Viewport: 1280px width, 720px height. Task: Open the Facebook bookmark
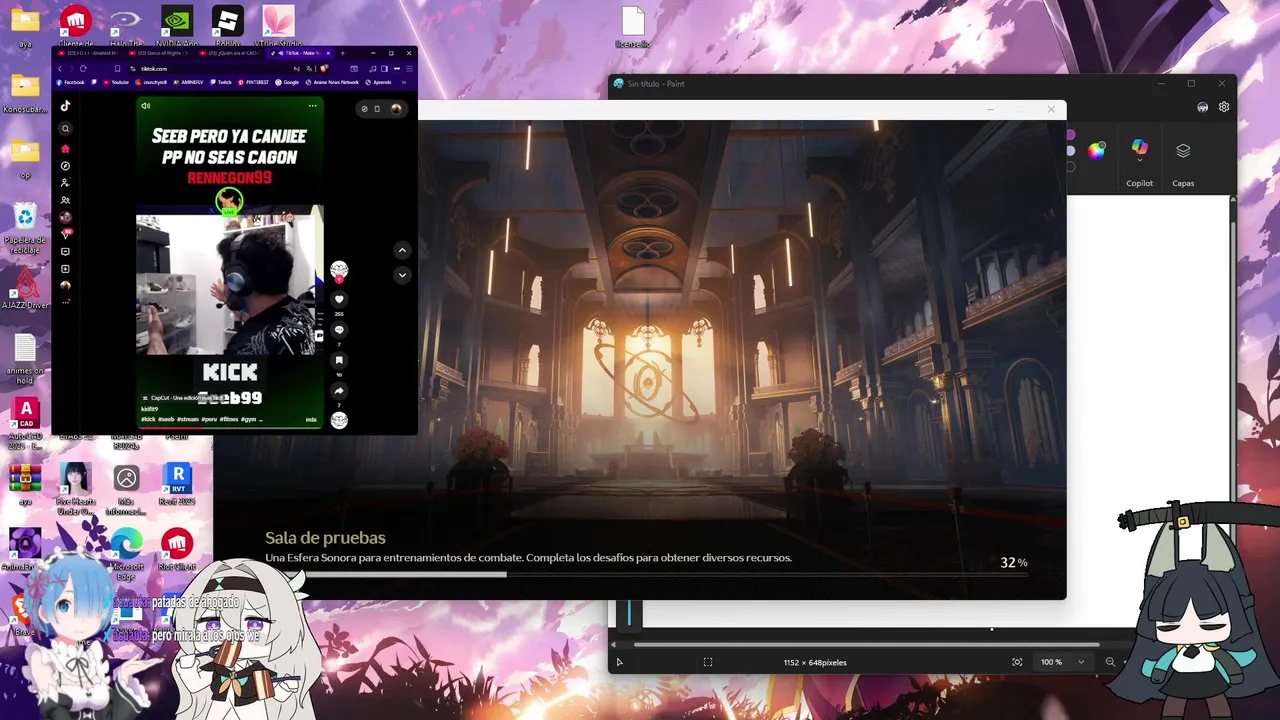coord(70,82)
